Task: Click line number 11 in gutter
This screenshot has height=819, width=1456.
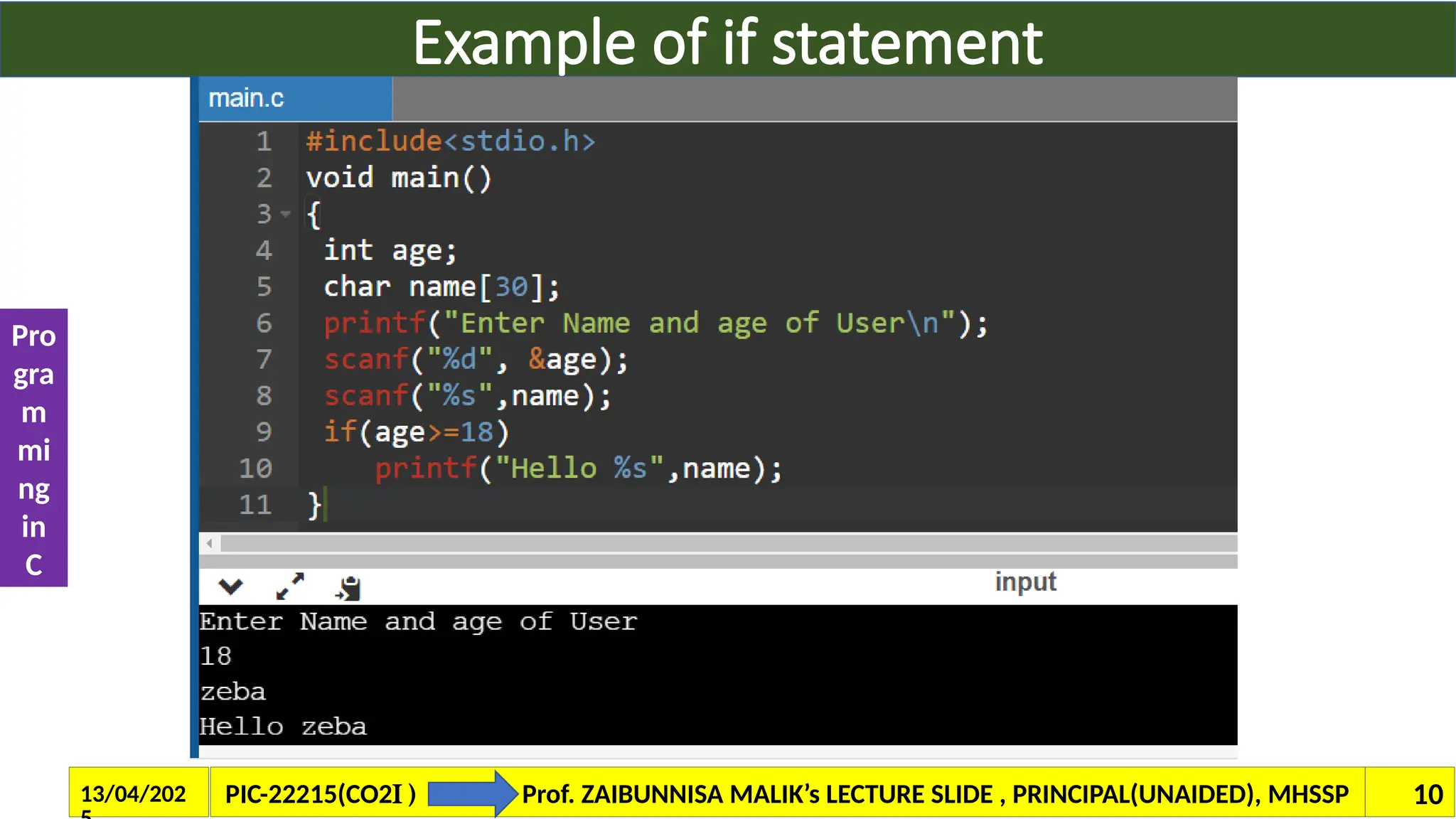Action: tap(255, 505)
